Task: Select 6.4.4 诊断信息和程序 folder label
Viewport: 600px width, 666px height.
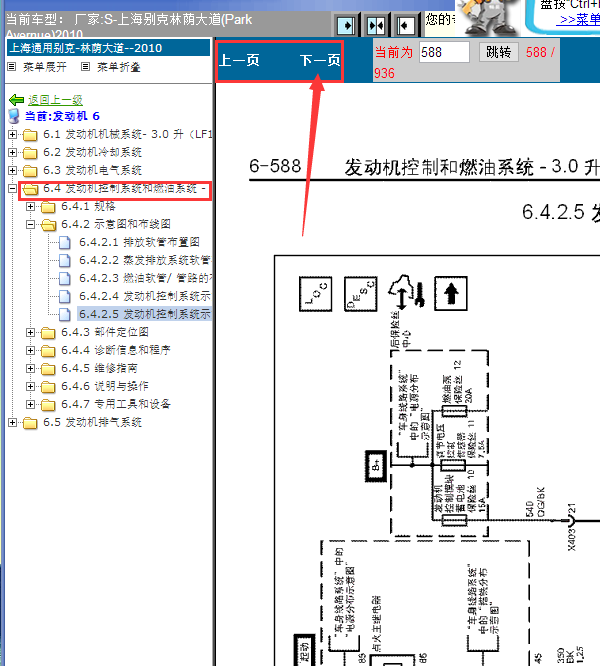Action: pos(116,350)
